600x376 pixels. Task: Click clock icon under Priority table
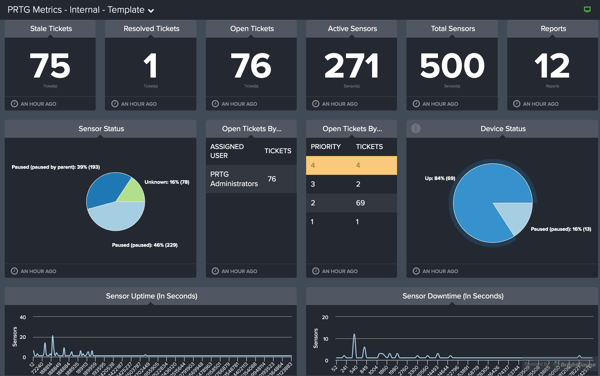coord(316,271)
